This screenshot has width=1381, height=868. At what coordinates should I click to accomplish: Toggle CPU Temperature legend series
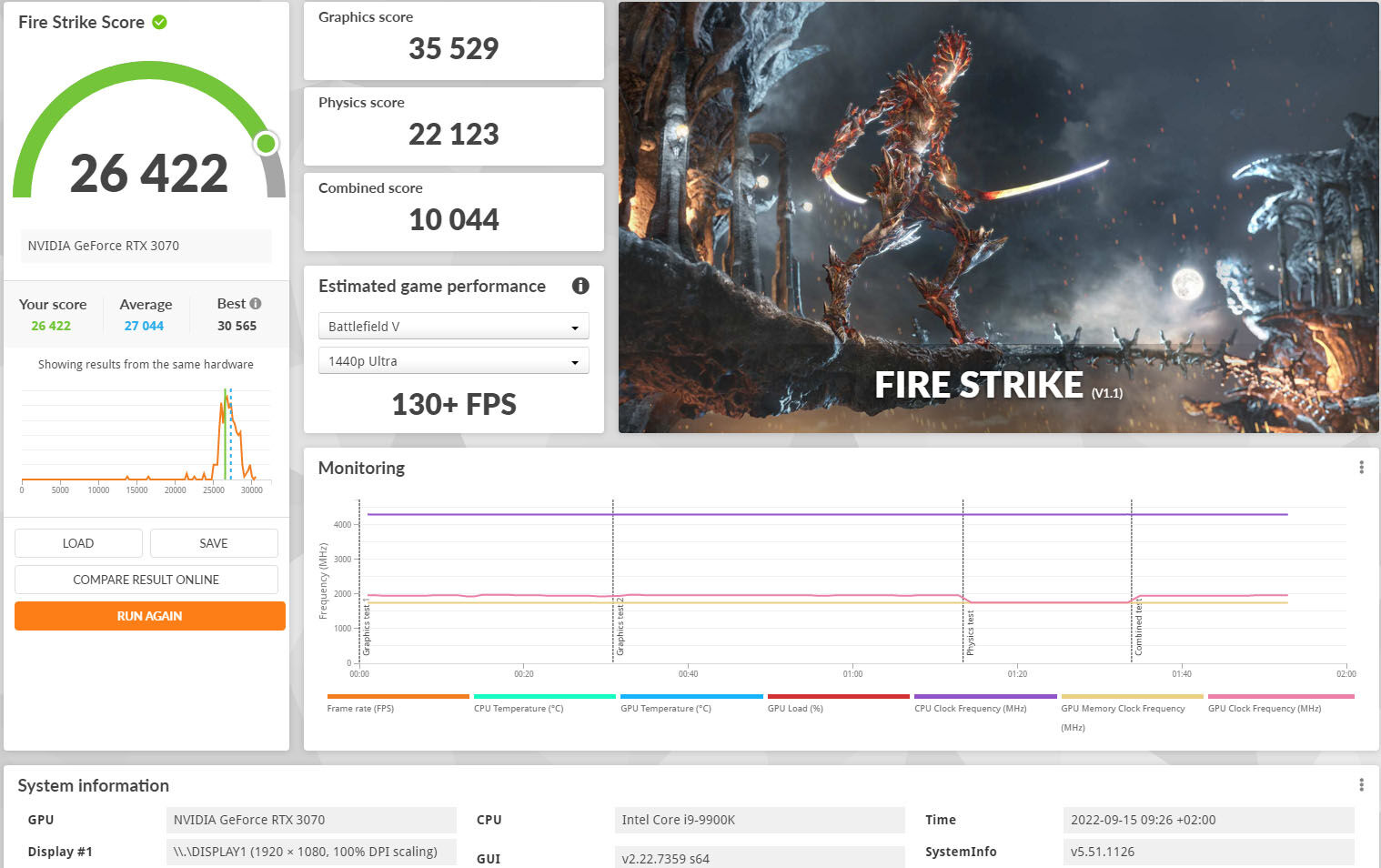pyautogui.click(x=544, y=703)
